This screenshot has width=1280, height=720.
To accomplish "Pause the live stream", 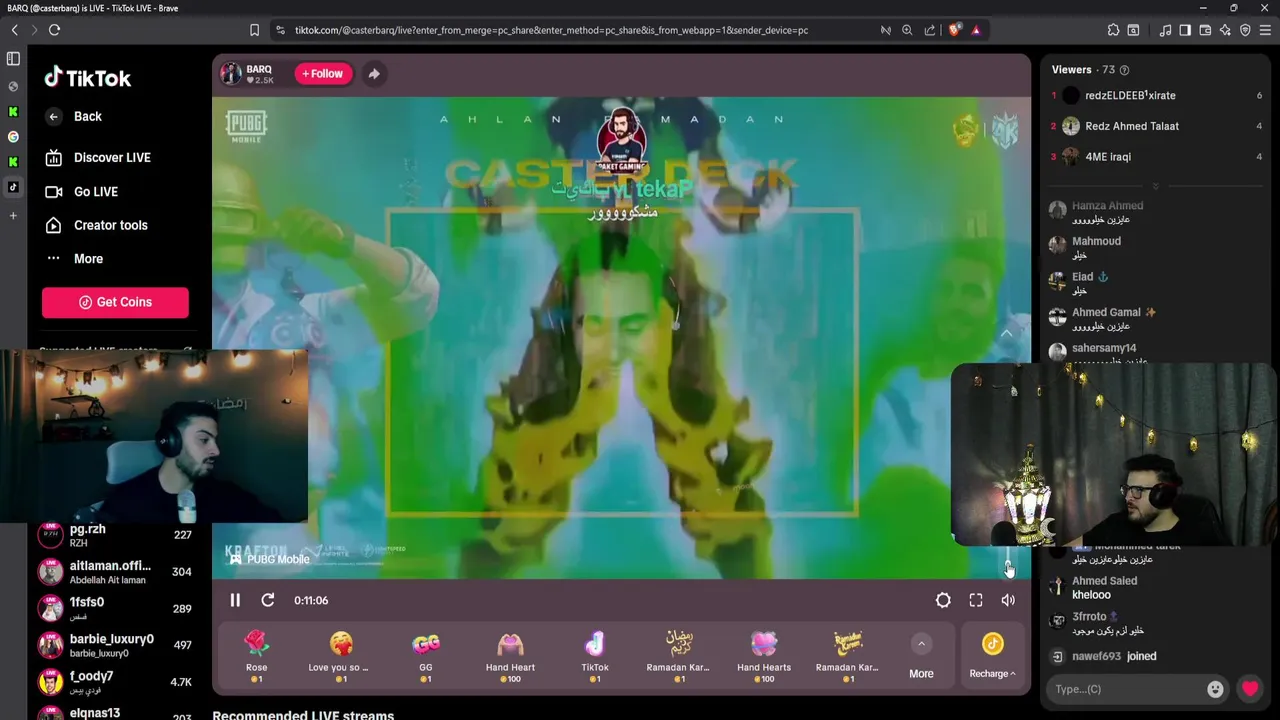I will pos(235,600).
